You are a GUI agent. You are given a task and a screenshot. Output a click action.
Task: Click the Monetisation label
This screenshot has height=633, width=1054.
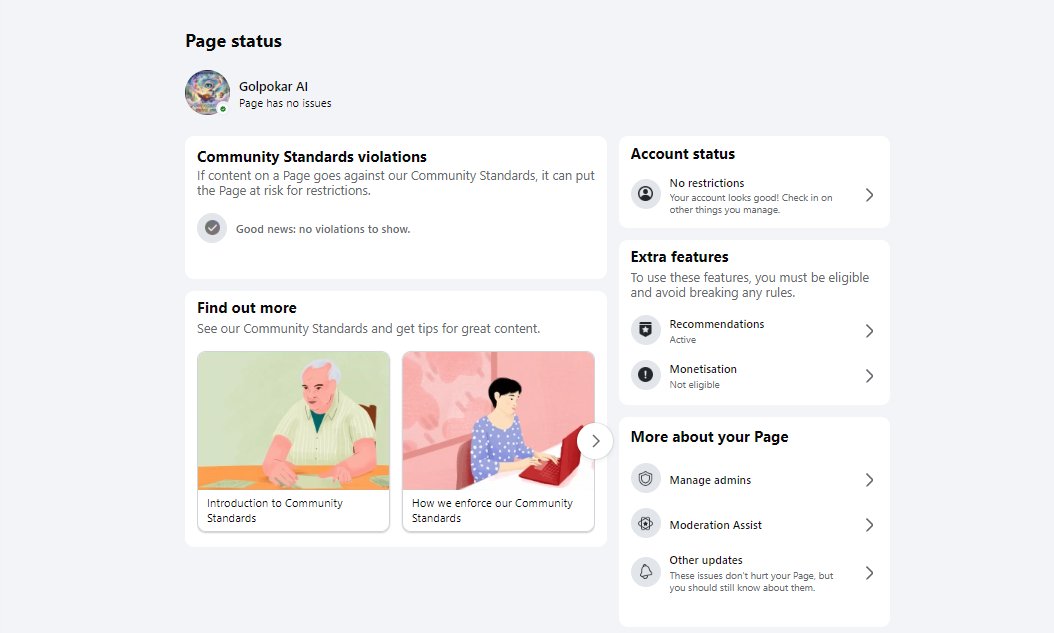pos(703,369)
